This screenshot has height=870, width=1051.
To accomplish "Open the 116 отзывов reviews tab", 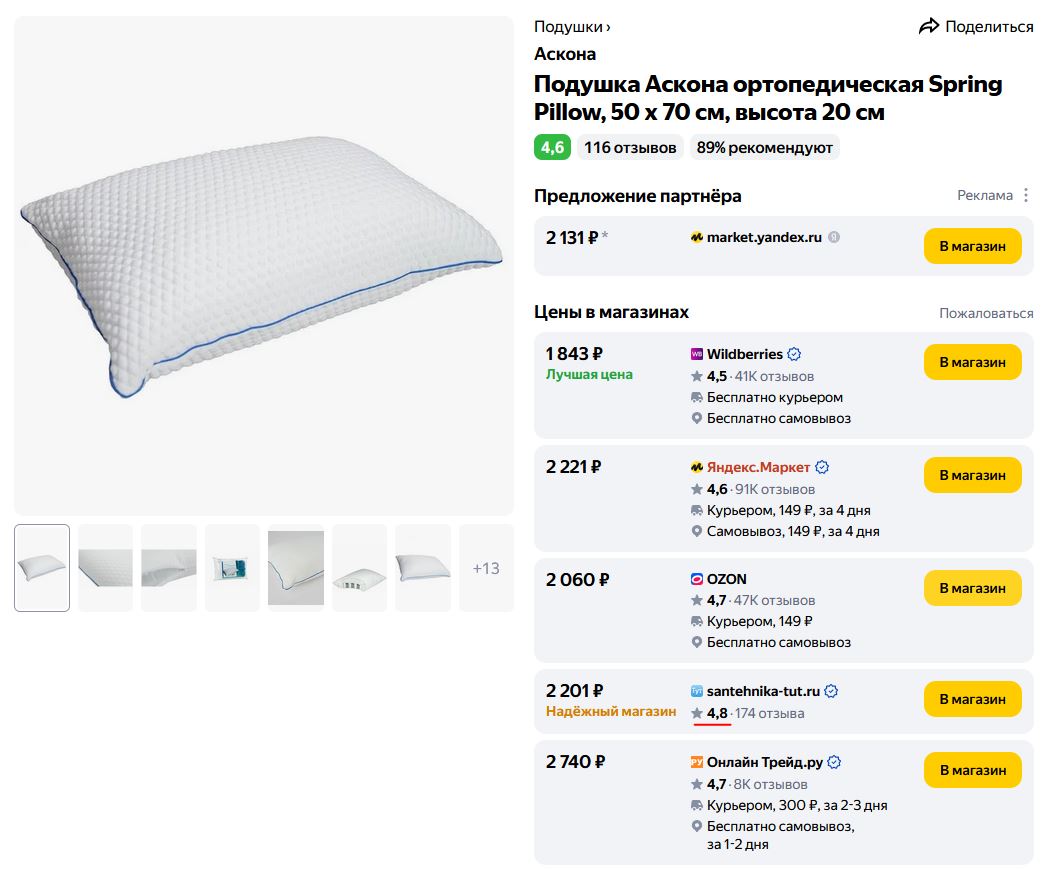I will [x=630, y=148].
